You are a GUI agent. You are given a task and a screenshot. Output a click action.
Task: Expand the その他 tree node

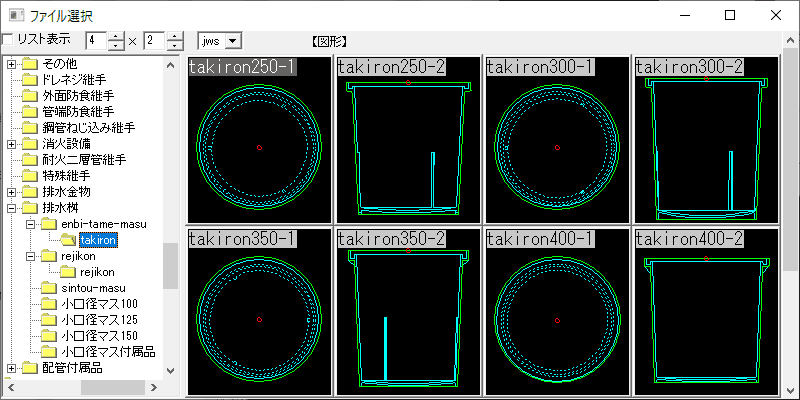12,64
